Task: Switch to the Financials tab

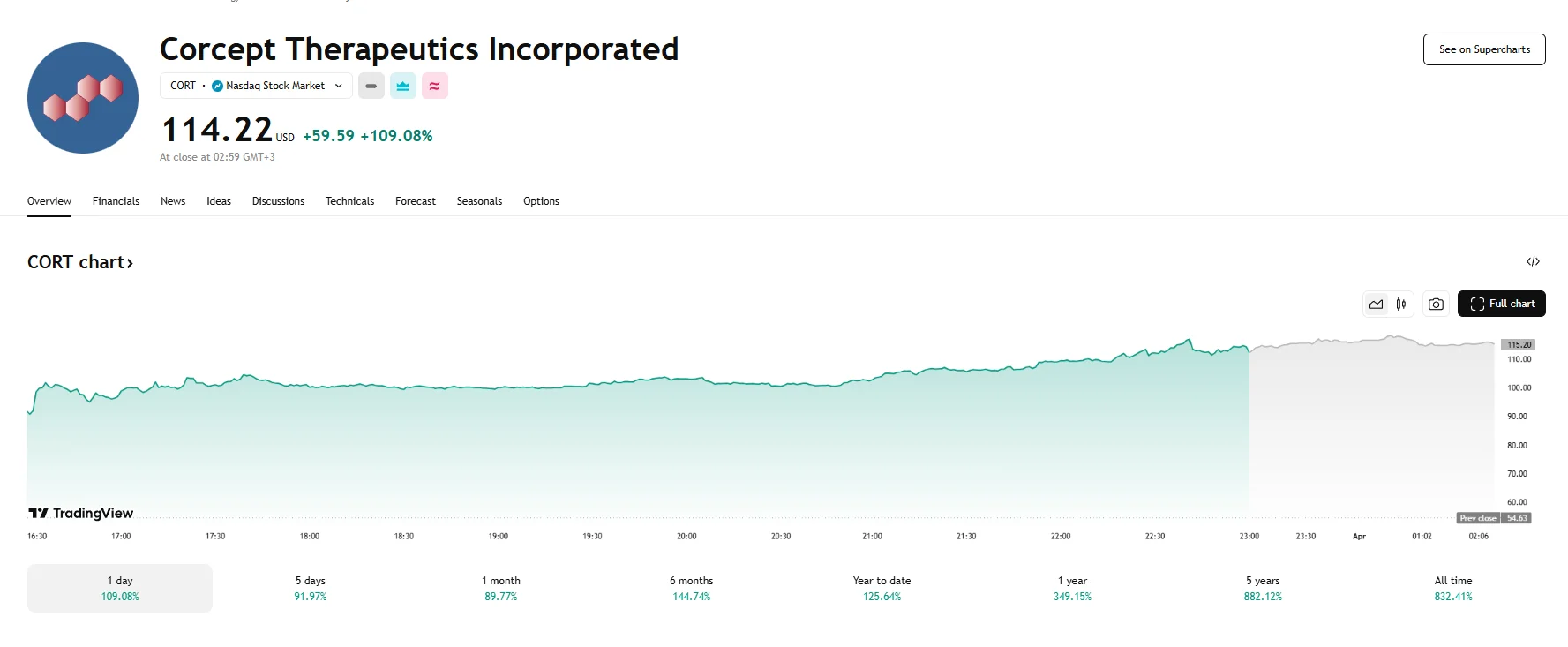Action: [116, 200]
